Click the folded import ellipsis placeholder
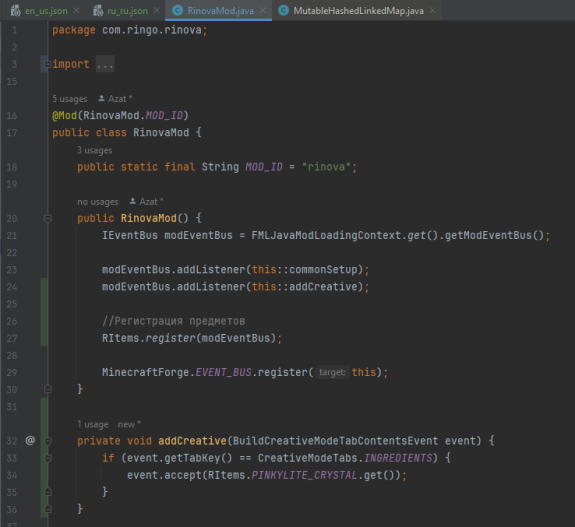This screenshot has width=575, height=527. click(x=105, y=65)
